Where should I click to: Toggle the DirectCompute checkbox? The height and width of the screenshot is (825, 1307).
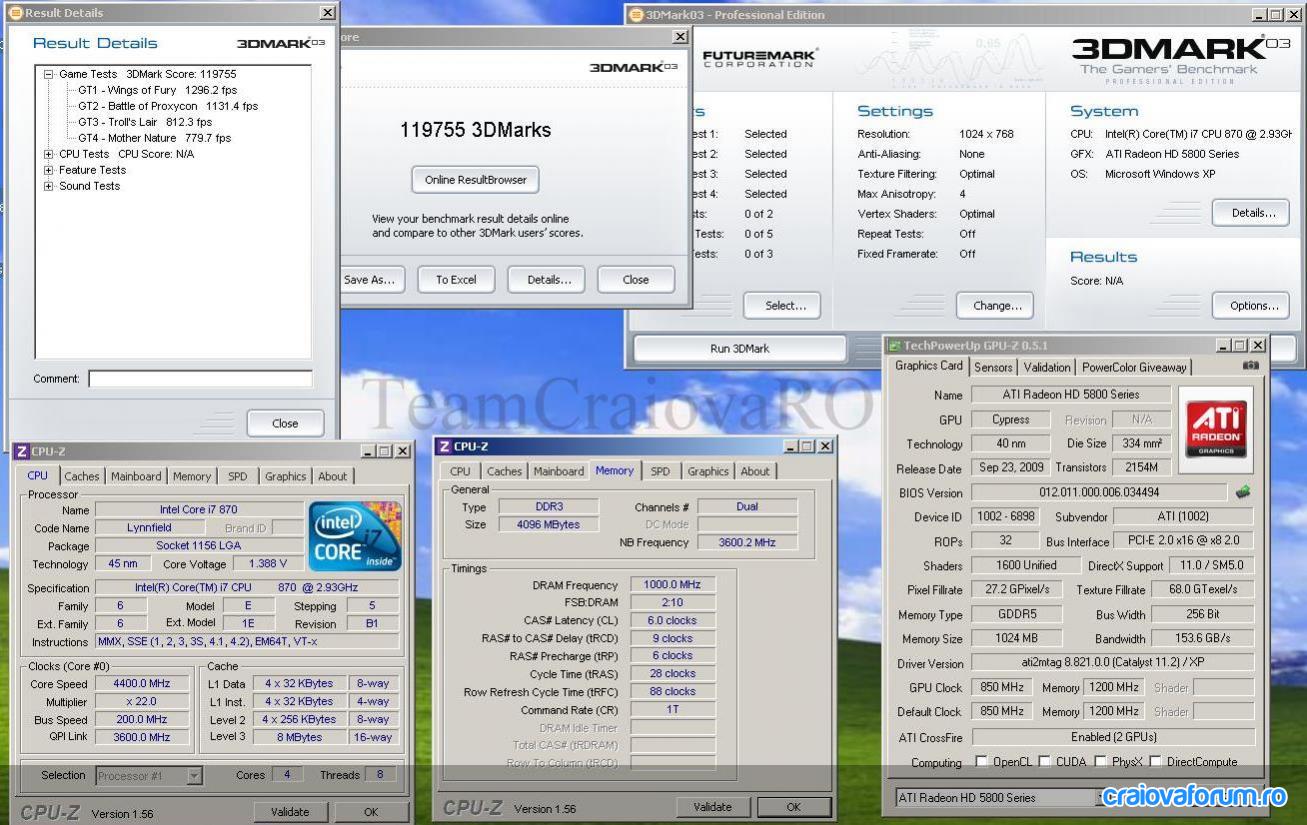1155,762
